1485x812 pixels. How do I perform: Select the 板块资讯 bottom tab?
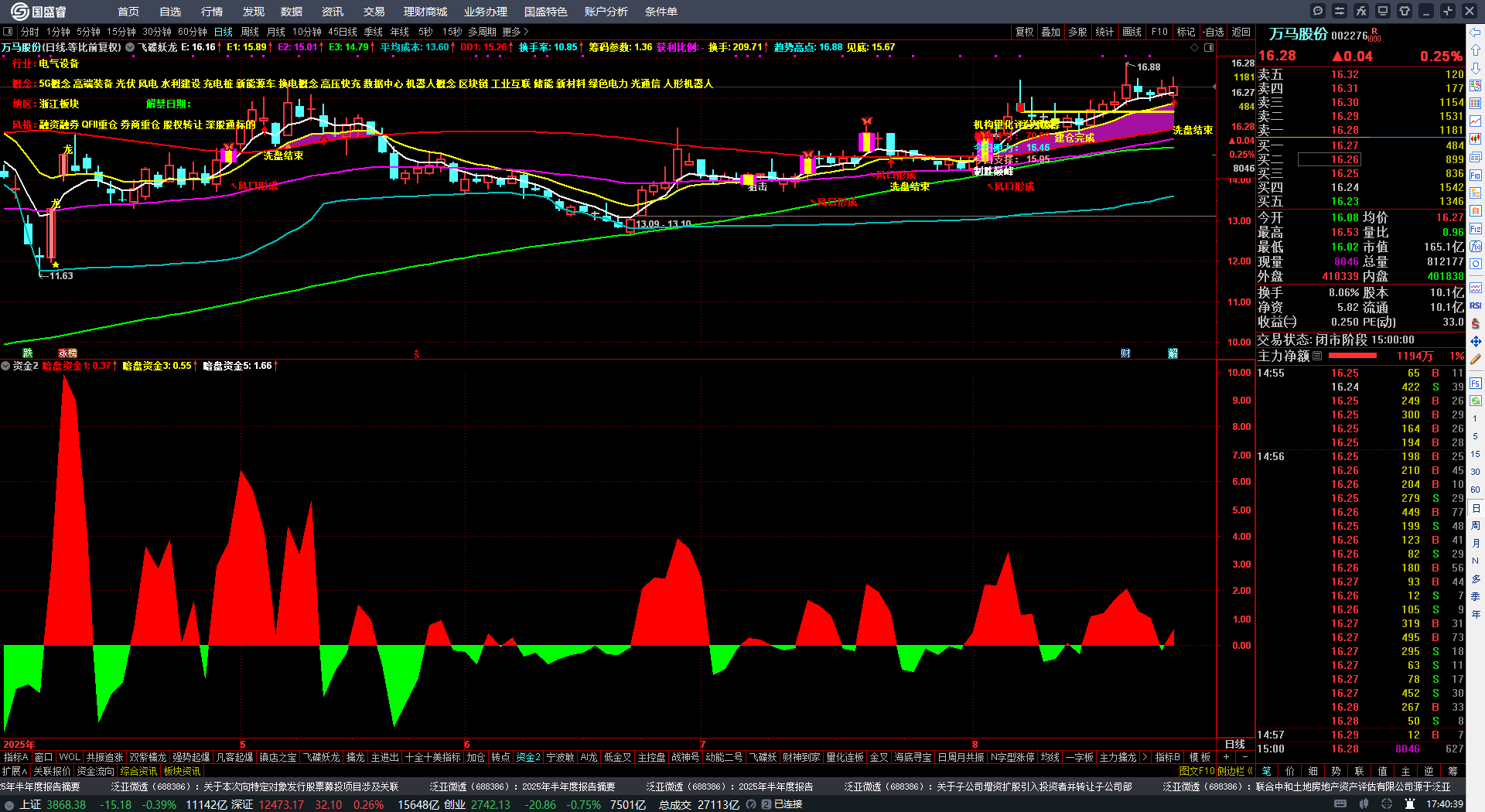point(182,771)
